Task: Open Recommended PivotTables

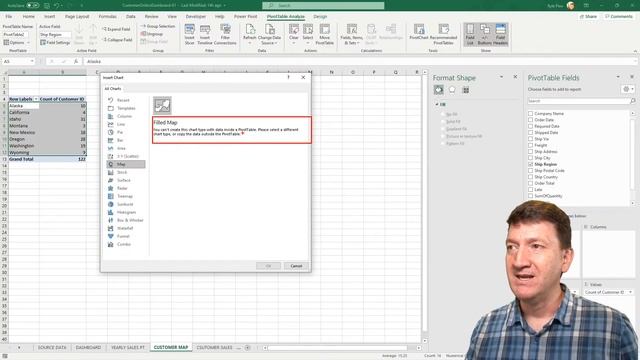Action: 444,34
